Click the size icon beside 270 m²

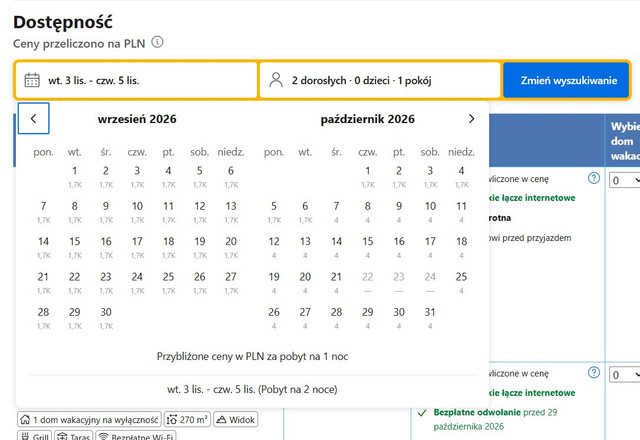pyautogui.click(x=172, y=419)
